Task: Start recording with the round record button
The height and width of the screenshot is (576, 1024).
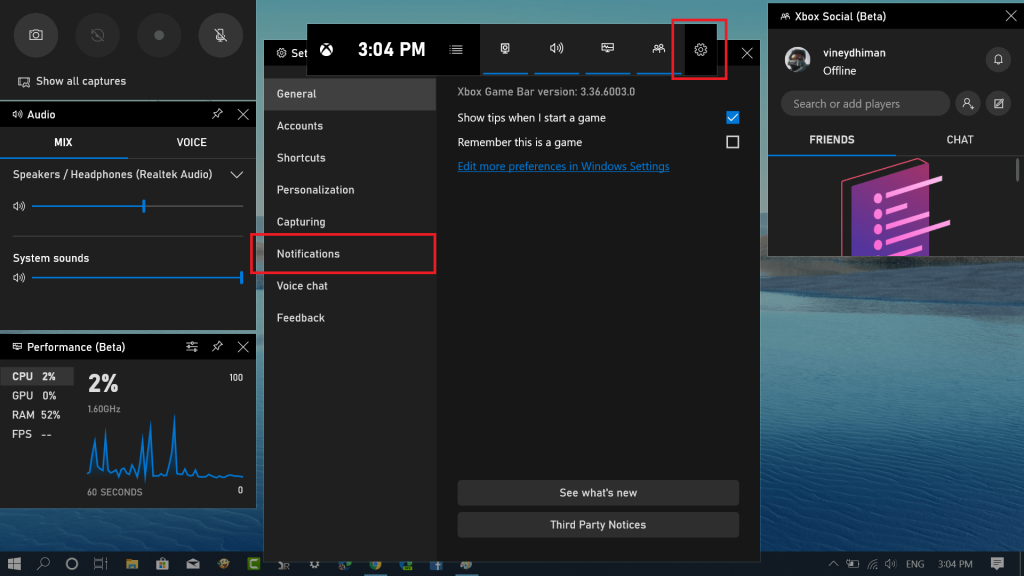Action: pyautogui.click(x=159, y=35)
